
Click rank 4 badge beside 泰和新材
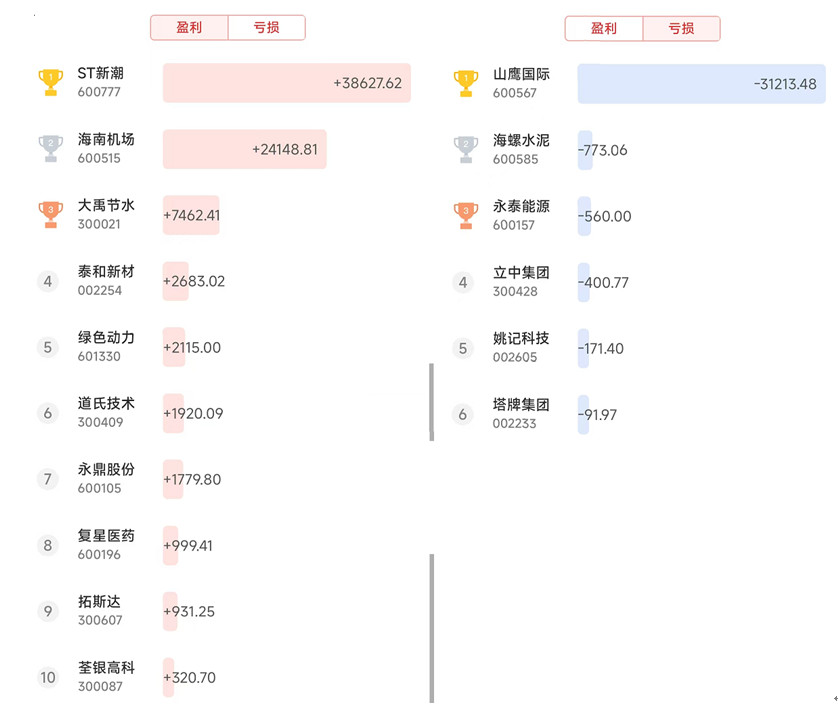pyautogui.click(x=48, y=281)
